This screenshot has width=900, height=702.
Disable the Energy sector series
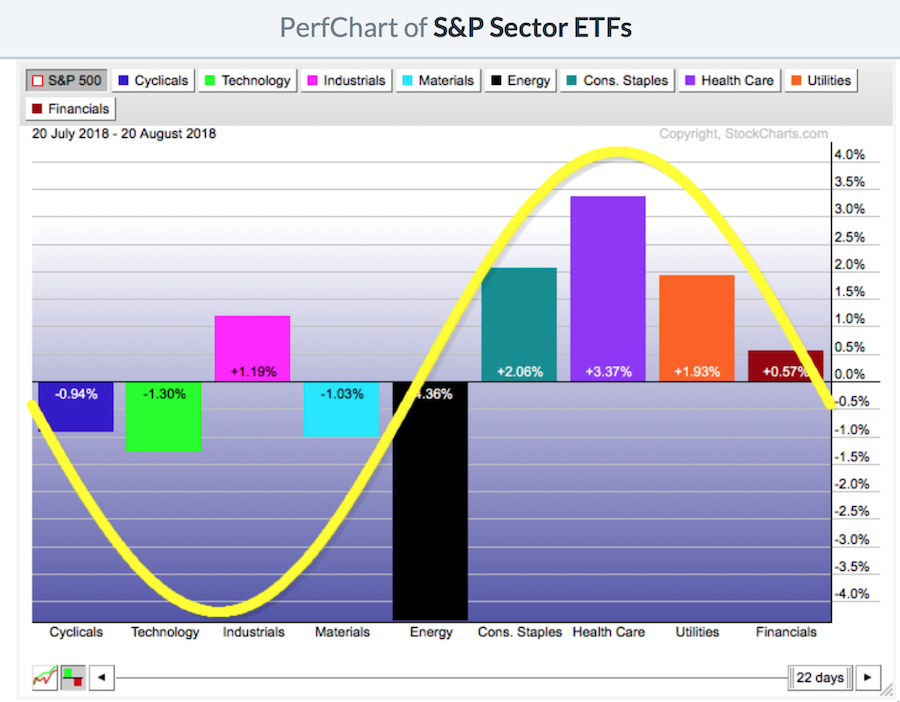pyautogui.click(x=517, y=81)
